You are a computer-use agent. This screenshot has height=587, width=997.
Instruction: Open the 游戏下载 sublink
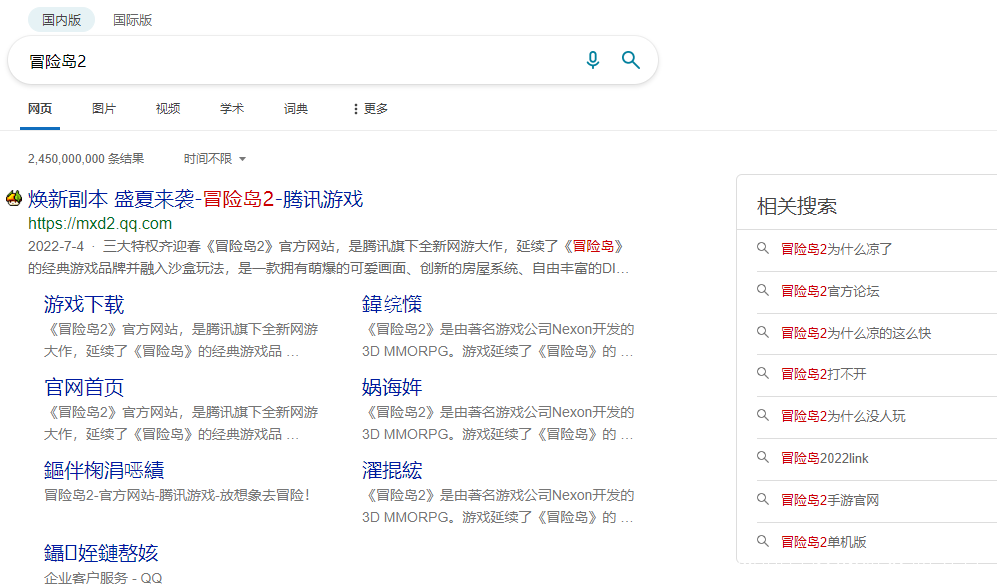84,304
